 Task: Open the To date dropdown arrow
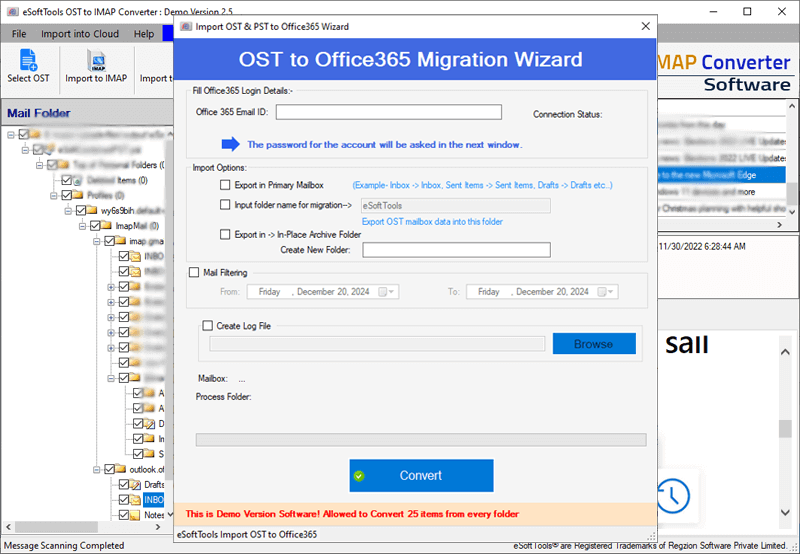point(611,292)
